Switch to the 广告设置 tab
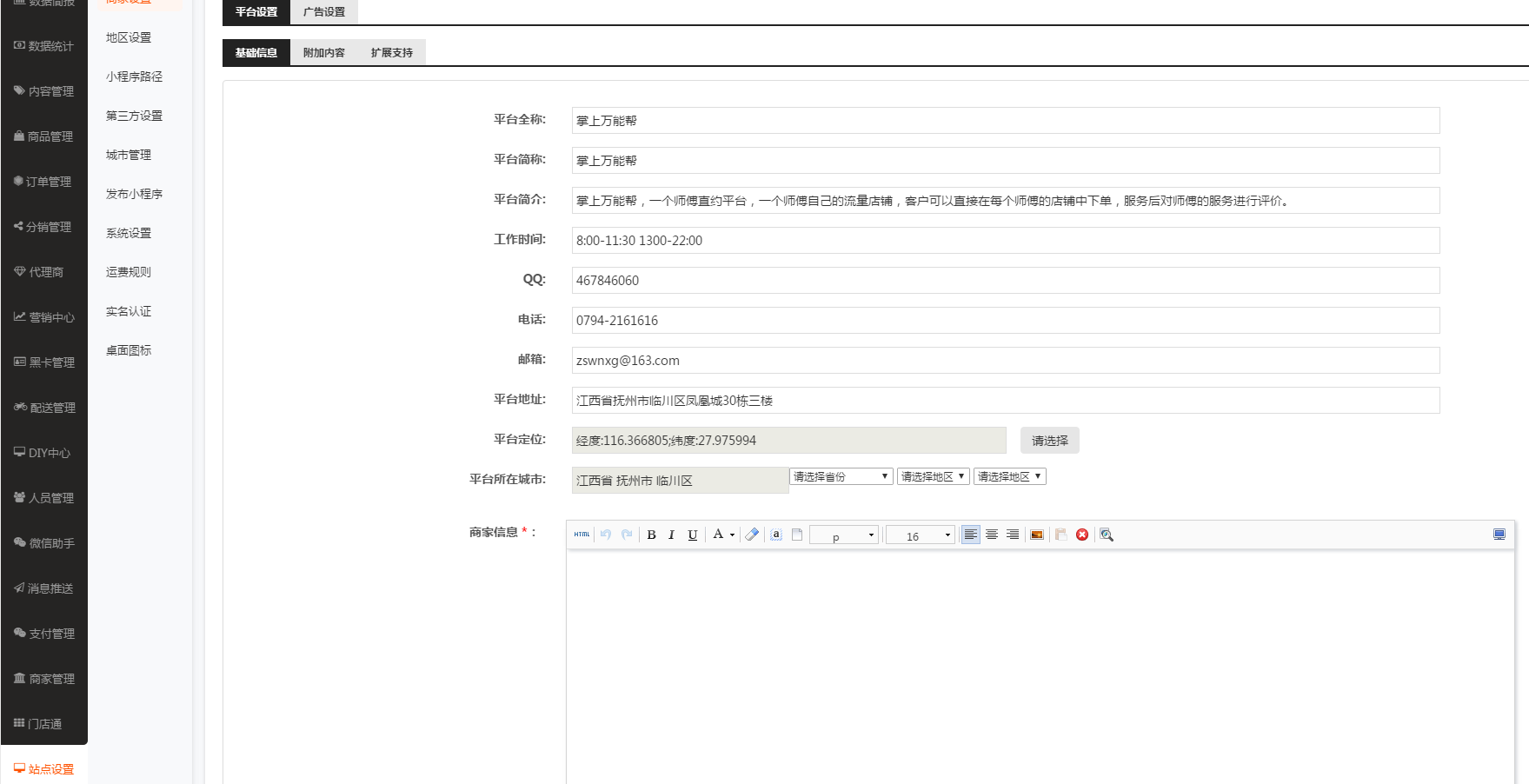The height and width of the screenshot is (784, 1529). (x=324, y=12)
